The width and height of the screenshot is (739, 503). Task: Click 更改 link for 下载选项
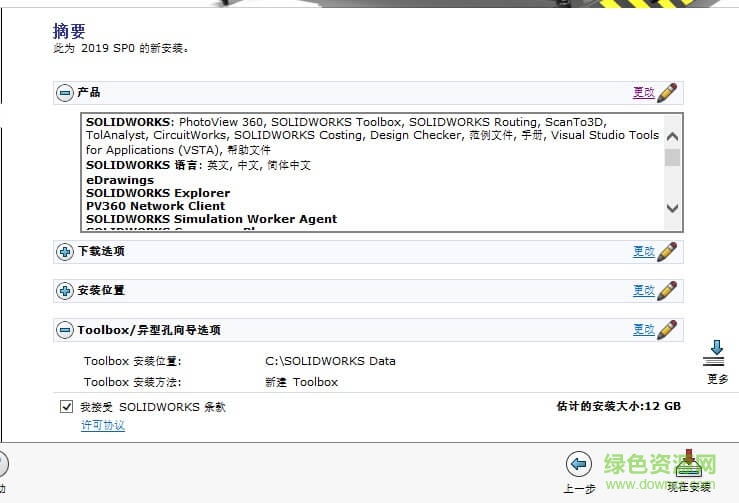(643, 251)
